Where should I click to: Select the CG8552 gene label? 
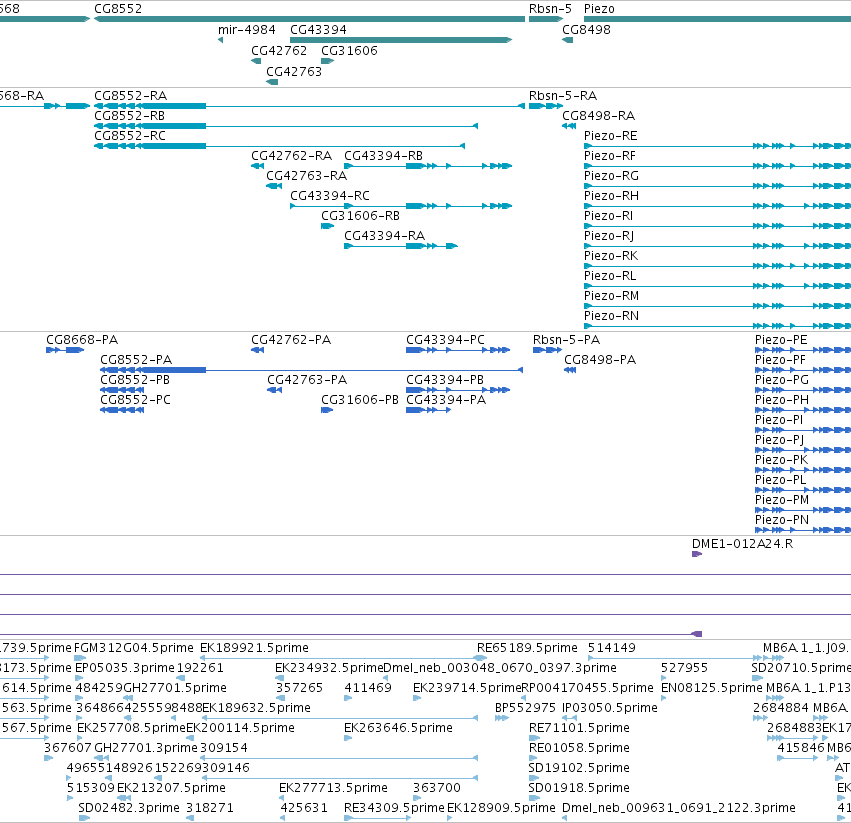click(118, 9)
